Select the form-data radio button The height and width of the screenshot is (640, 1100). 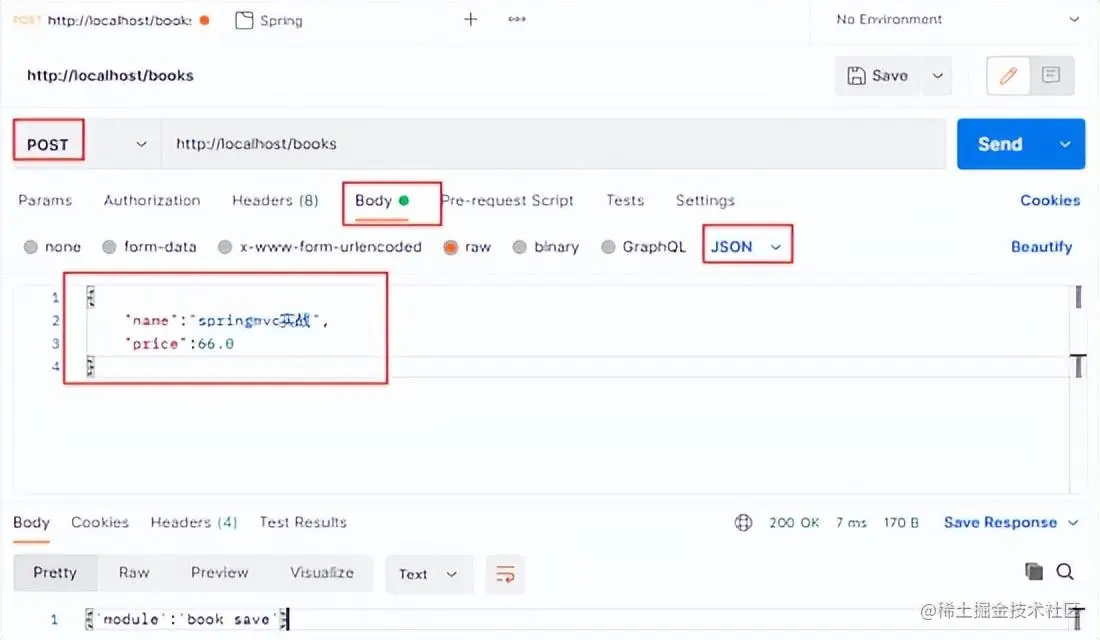[x=109, y=247]
